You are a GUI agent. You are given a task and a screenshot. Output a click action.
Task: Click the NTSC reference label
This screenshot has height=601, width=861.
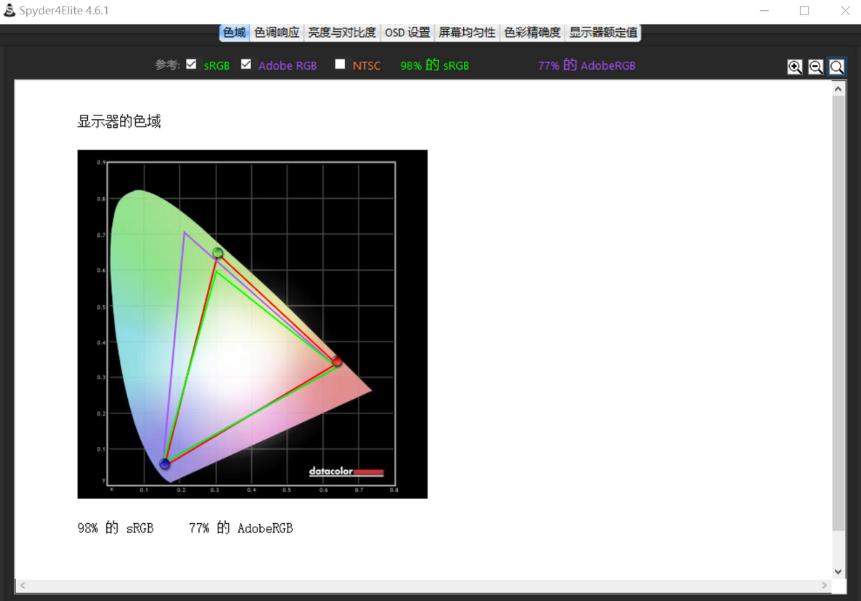366,66
